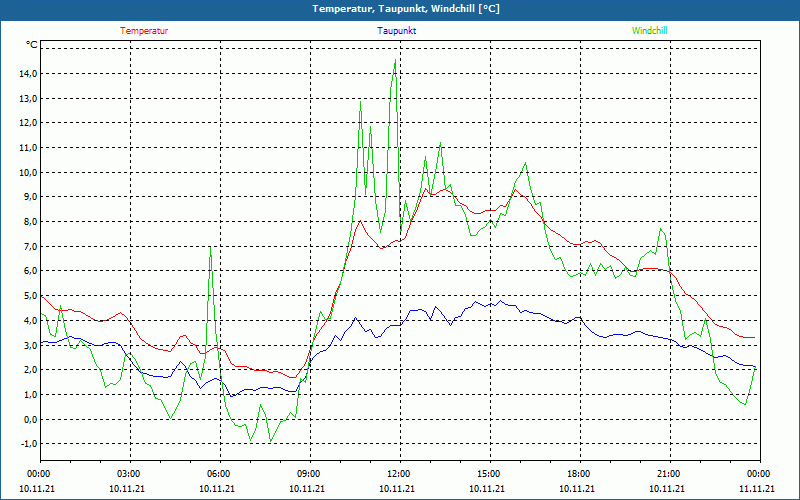This screenshot has width=800, height=500.
Task: Click the blue Taupunkt legend label
Action: coord(396,31)
